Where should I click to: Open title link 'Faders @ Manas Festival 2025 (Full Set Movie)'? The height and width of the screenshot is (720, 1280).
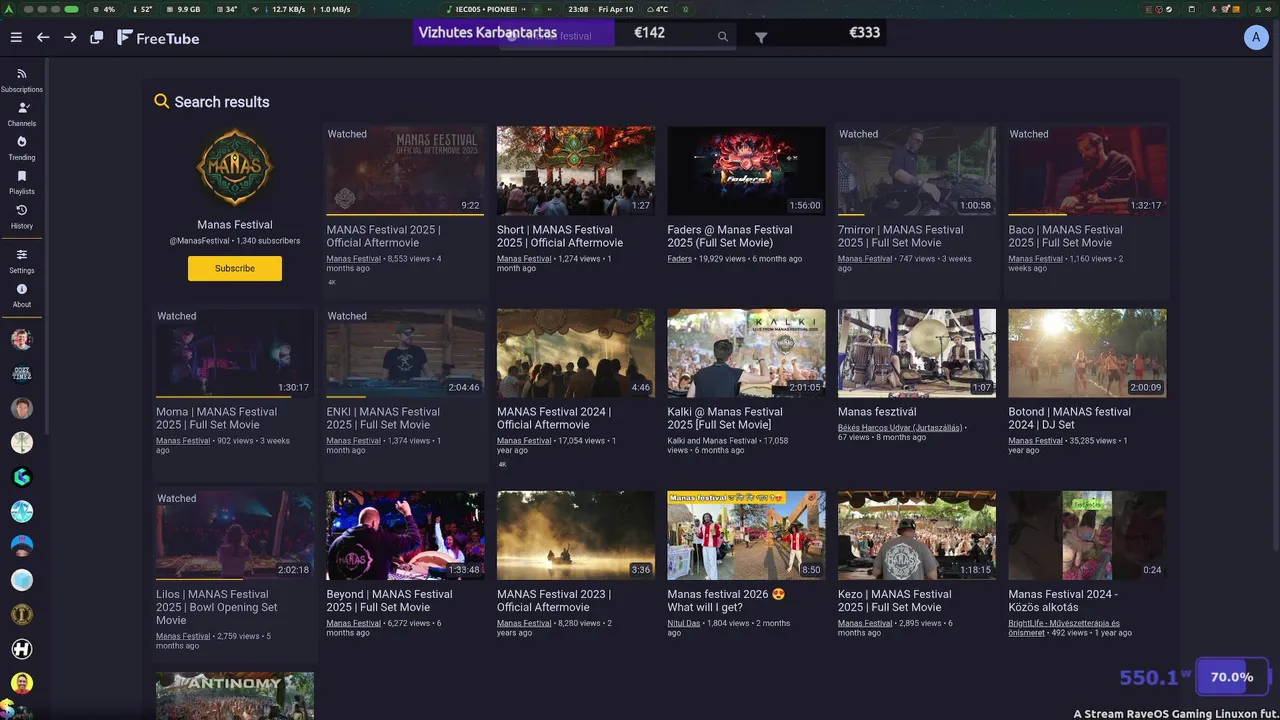pos(730,236)
